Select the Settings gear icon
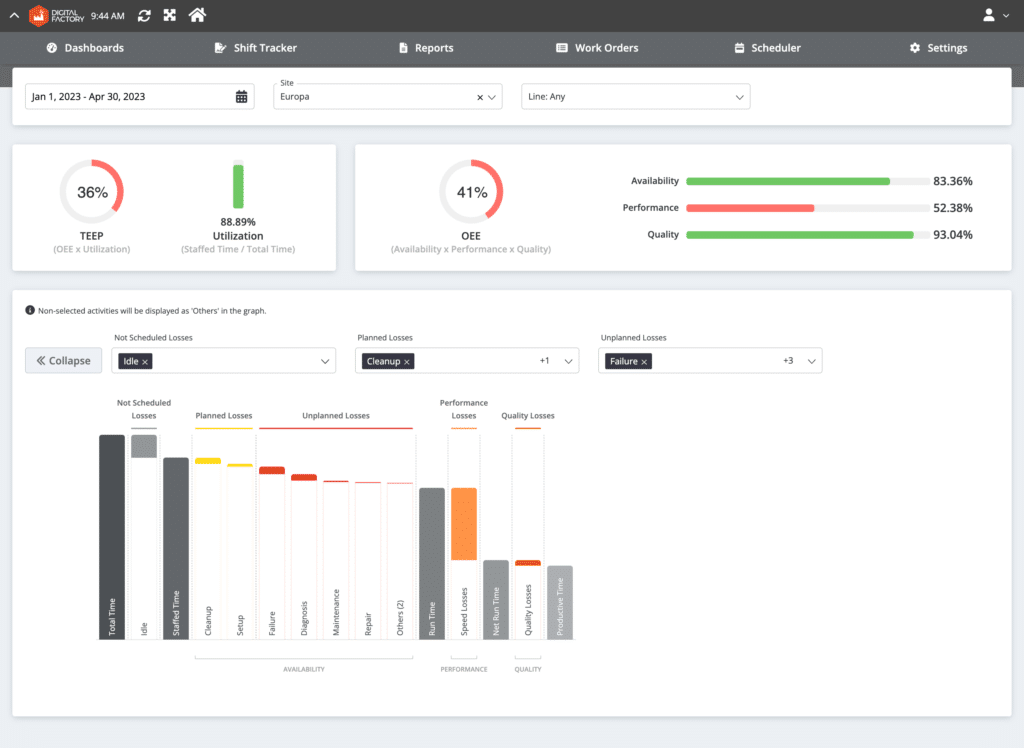This screenshot has height=748, width=1024. (913, 47)
